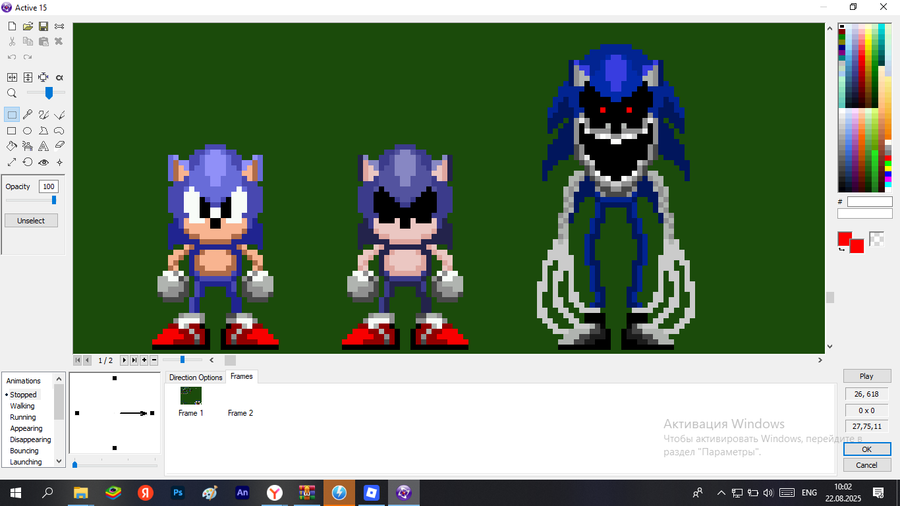
Task: Select the Appearing animation
Action: point(26,428)
